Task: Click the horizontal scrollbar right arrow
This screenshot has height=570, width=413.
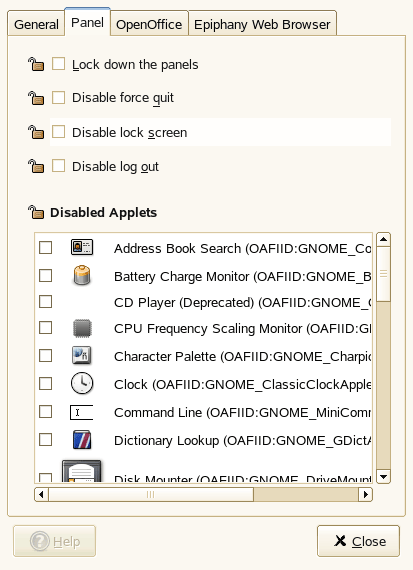Action: (x=365, y=494)
